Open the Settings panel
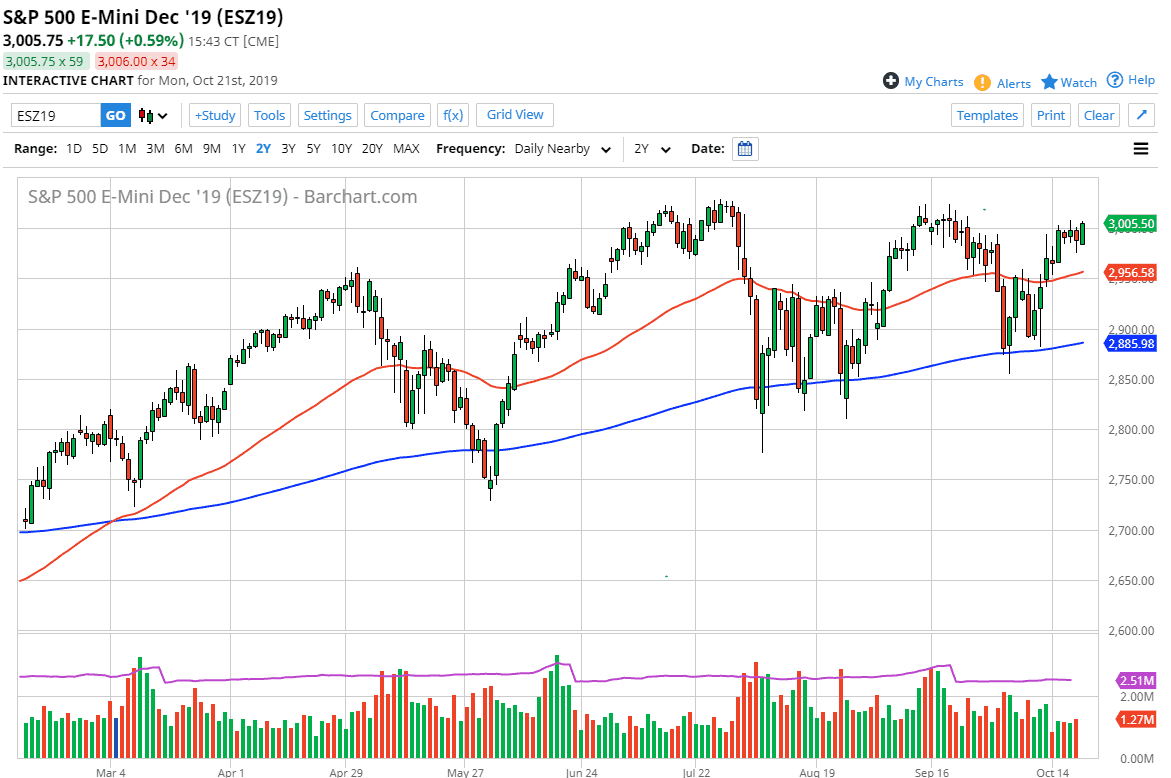This screenshot has height=778, width=1171. coord(327,115)
